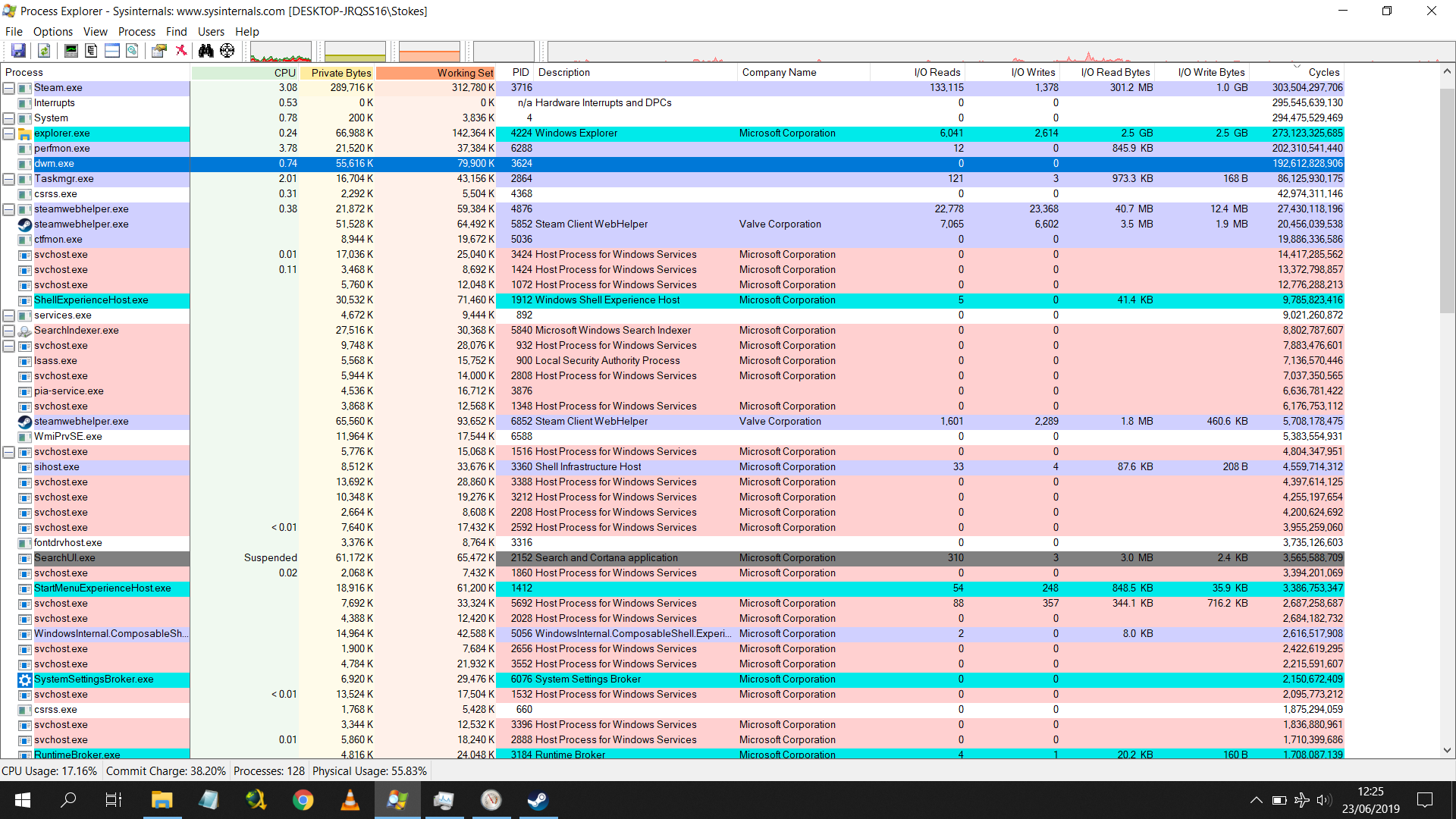The width and height of the screenshot is (1456, 819).
Task: Sort by the CPU column header
Action: [x=244, y=72]
